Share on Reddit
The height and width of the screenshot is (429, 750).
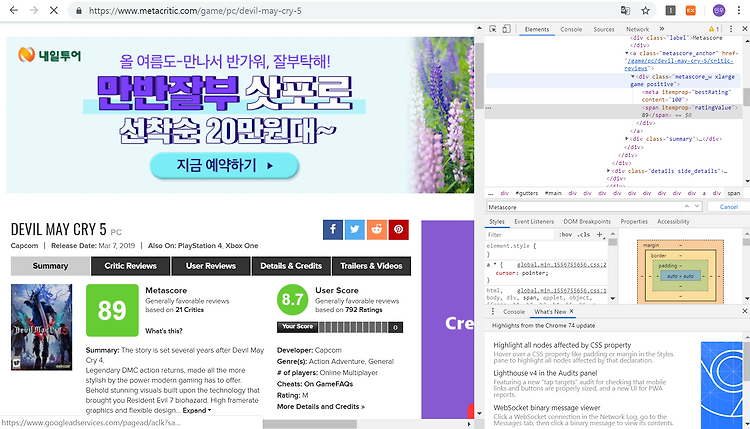point(376,230)
